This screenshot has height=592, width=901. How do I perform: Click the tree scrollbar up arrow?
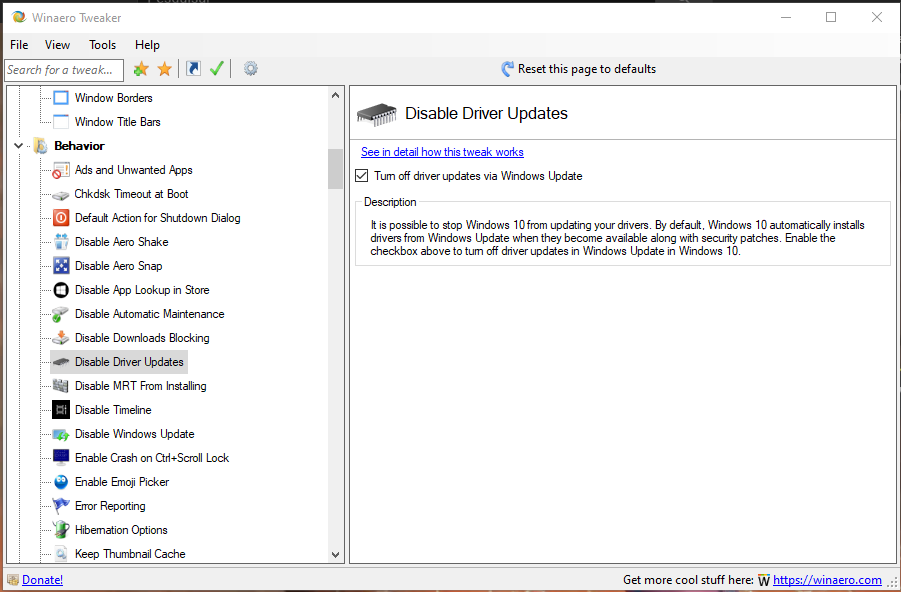pyautogui.click(x=336, y=95)
